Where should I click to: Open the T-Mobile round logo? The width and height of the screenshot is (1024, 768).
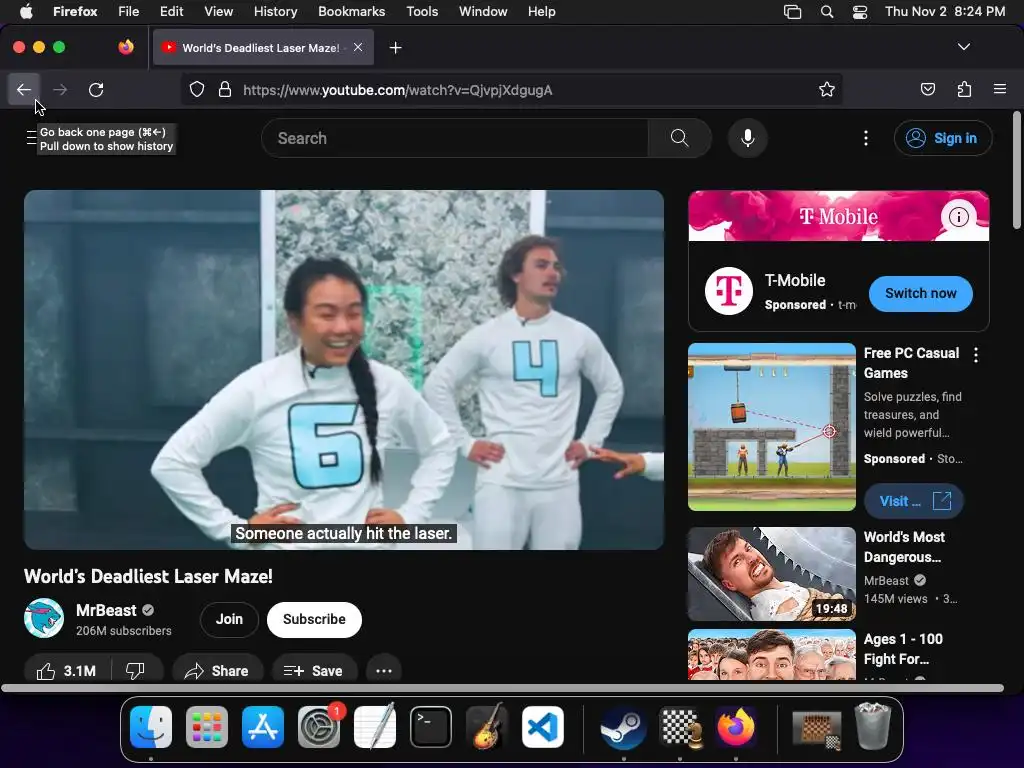click(x=729, y=291)
